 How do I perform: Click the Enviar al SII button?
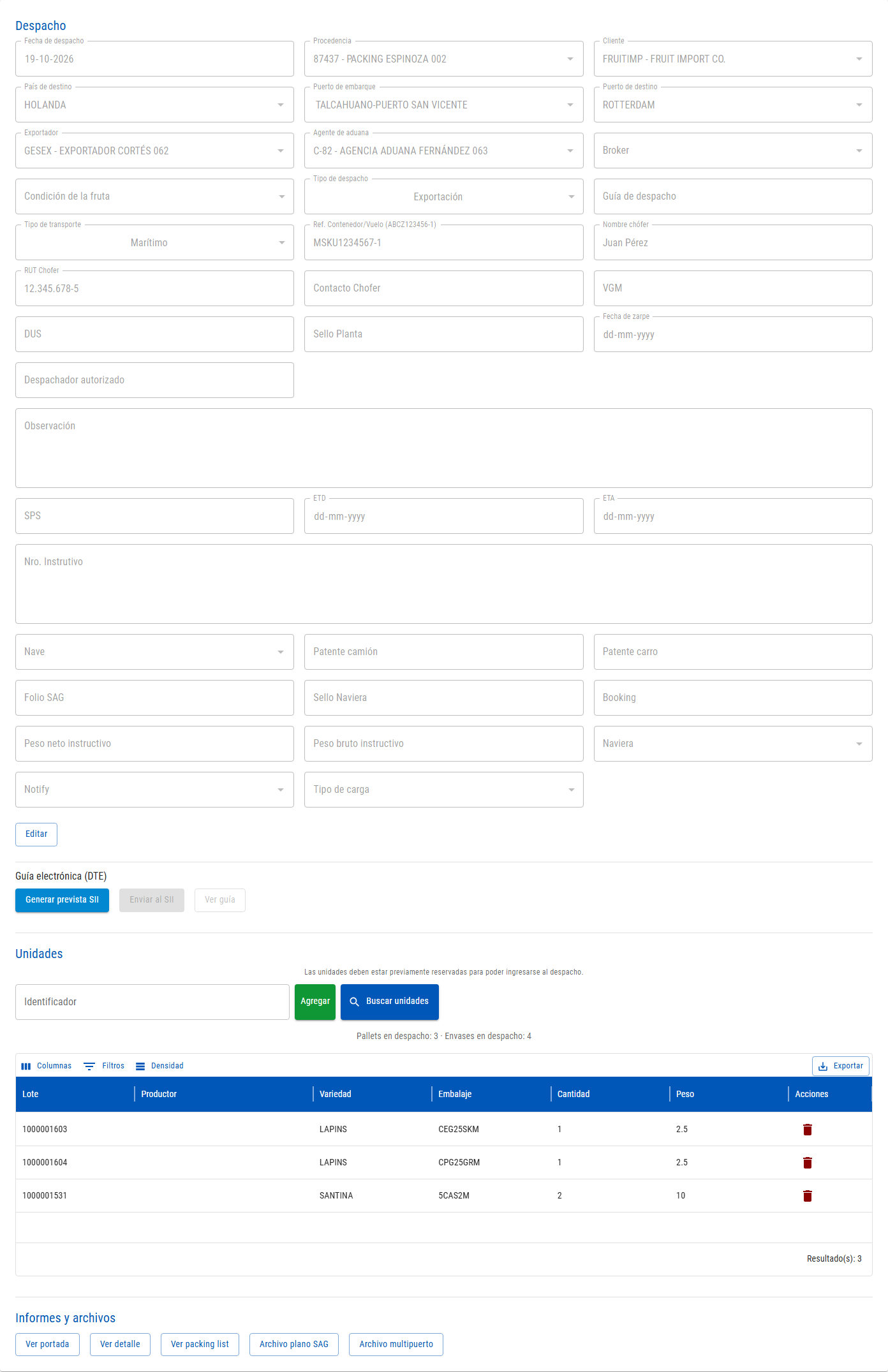[x=151, y=900]
